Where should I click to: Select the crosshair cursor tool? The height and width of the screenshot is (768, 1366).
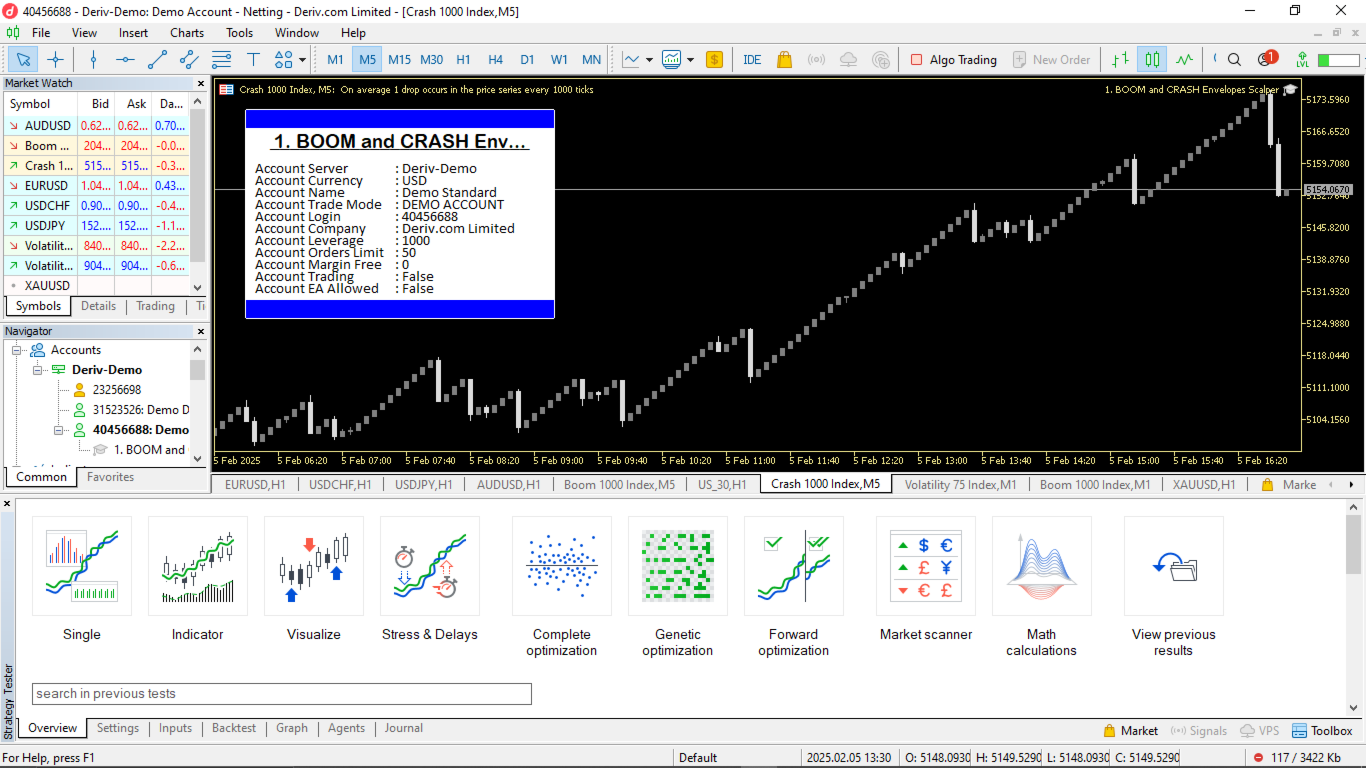[x=55, y=59]
